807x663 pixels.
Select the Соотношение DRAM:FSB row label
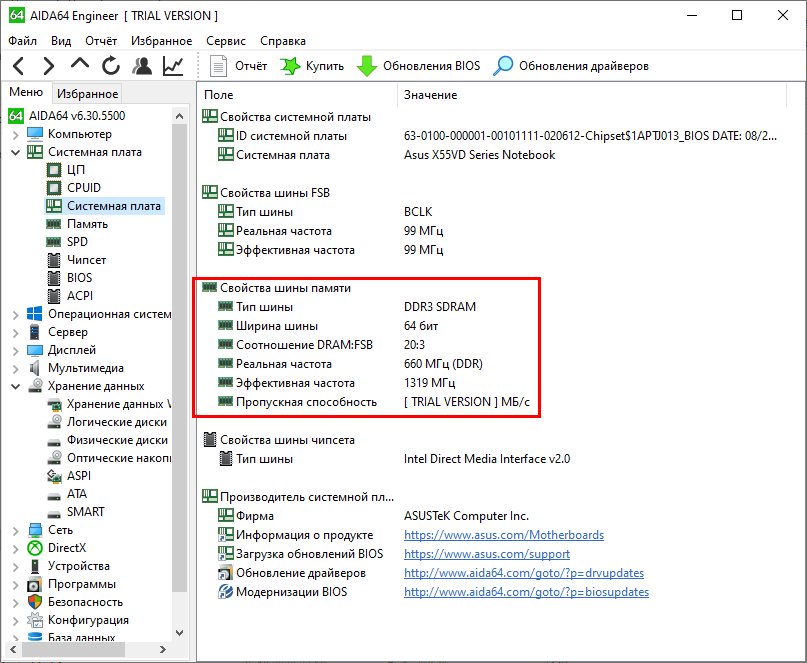coord(304,345)
